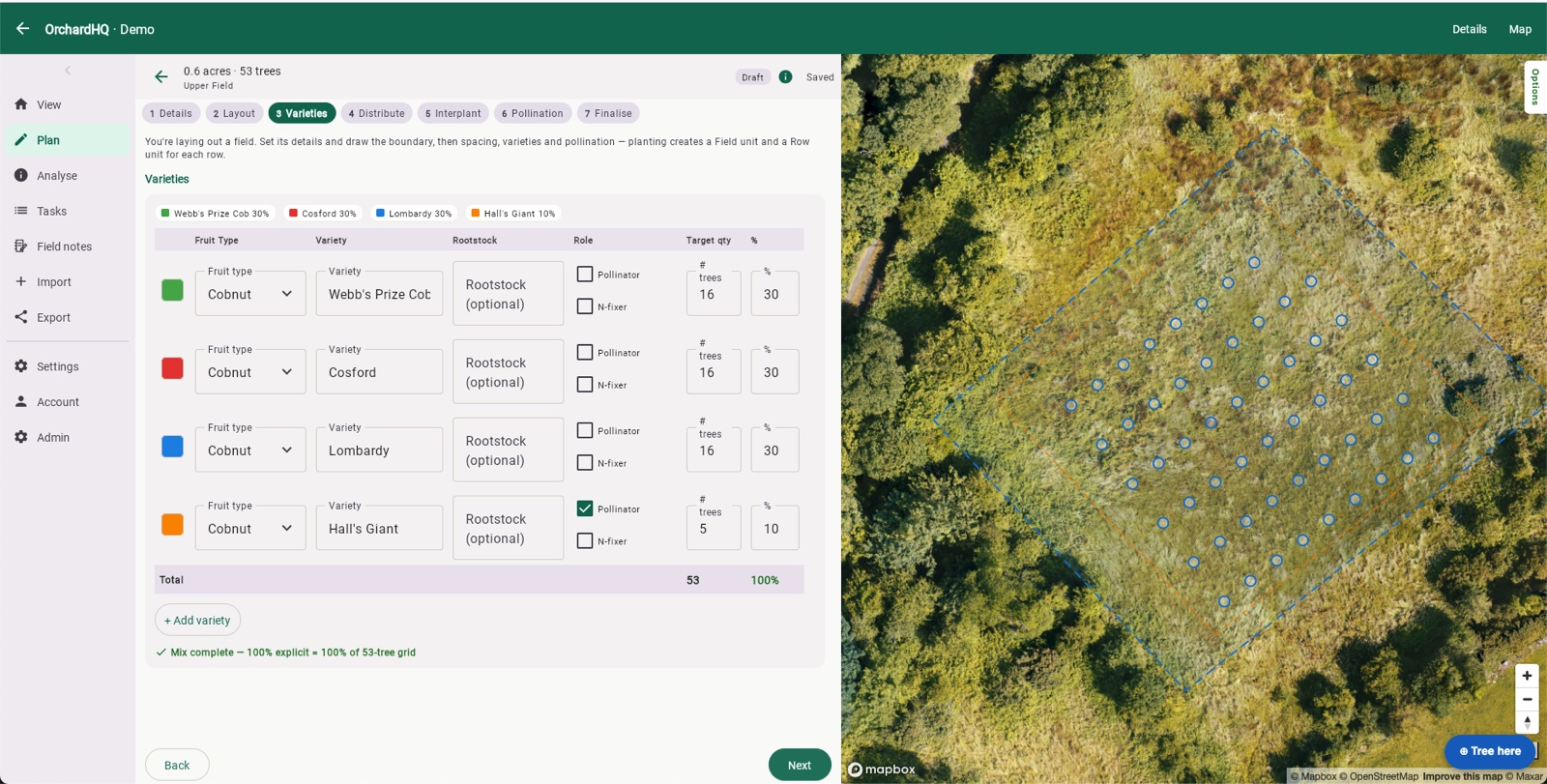Click the Hall's Giant 10% legend chip
Screen dimensions: 1547x784
(x=512, y=214)
